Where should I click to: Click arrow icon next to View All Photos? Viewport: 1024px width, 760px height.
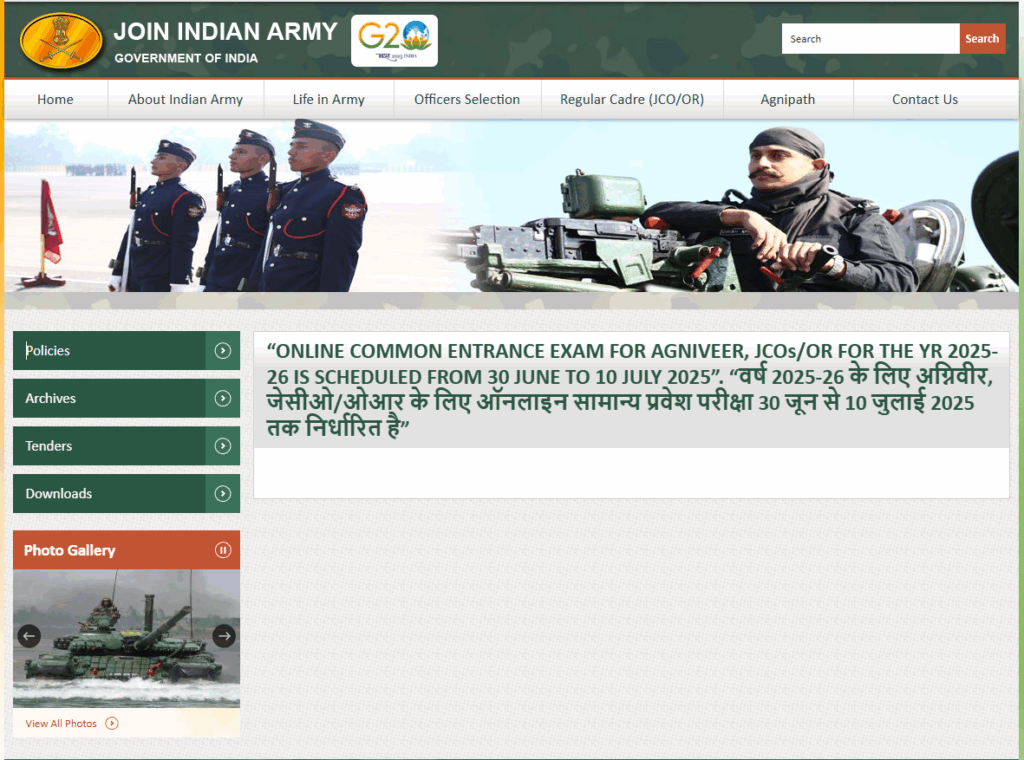(x=112, y=723)
